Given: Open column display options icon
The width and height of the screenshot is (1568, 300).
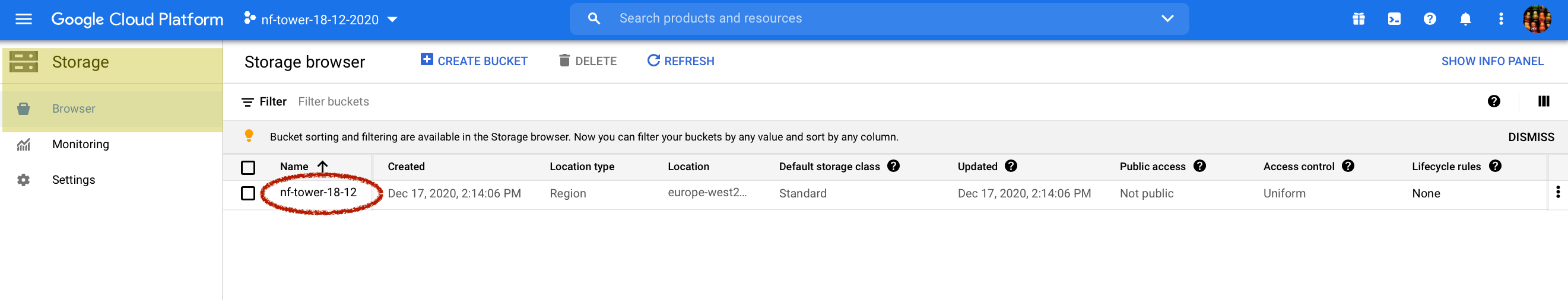Looking at the screenshot, I should [x=1543, y=101].
